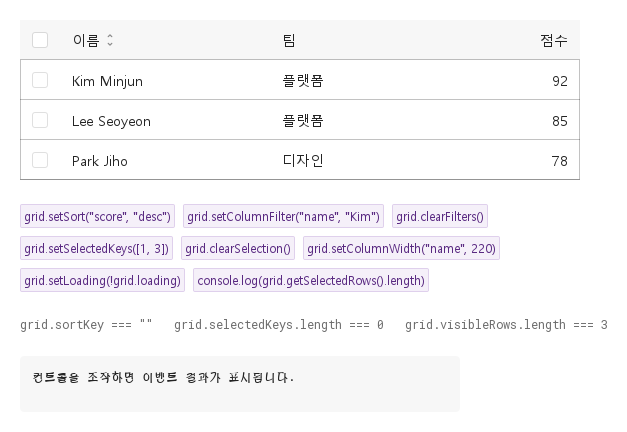Click the grid.selectedKeys.length === 0 status text
627x432 pixels.
(x=279, y=324)
